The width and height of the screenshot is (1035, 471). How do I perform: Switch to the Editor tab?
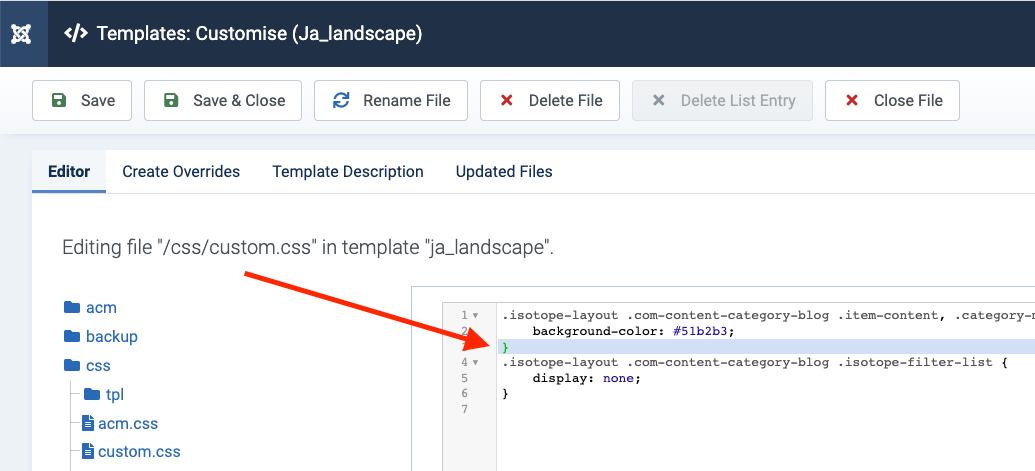(69, 171)
